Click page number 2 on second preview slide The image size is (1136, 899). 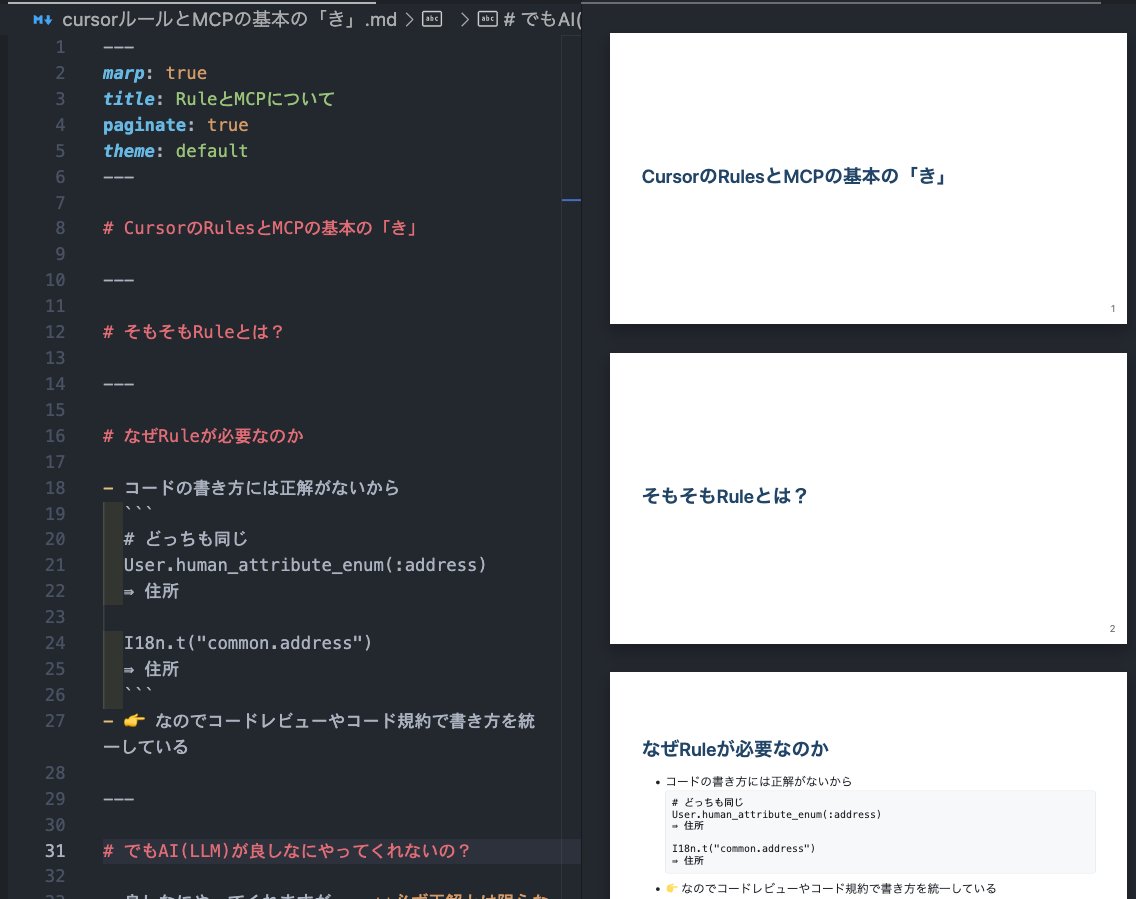[1112, 628]
